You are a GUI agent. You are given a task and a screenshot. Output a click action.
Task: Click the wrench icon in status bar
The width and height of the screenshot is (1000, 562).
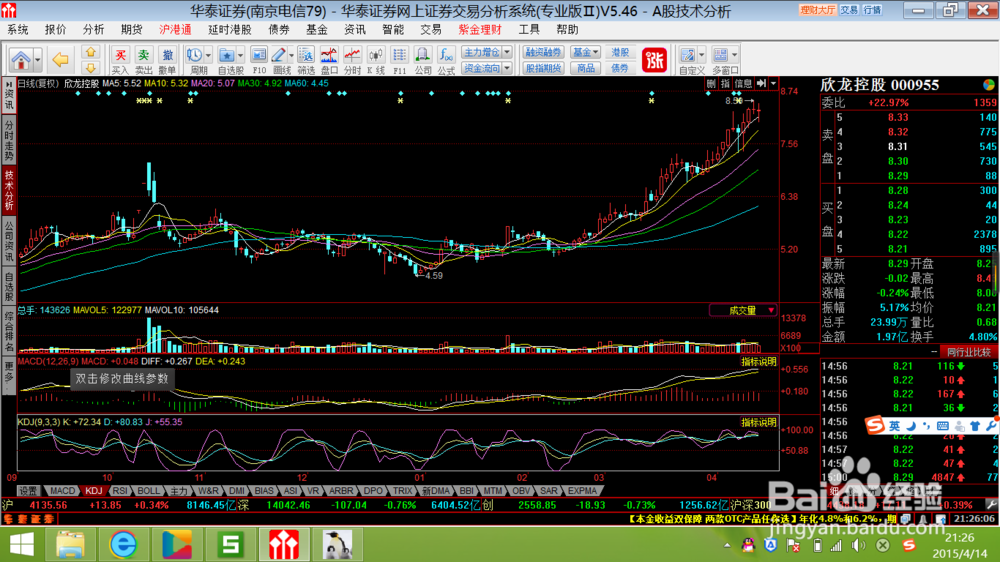991,505
